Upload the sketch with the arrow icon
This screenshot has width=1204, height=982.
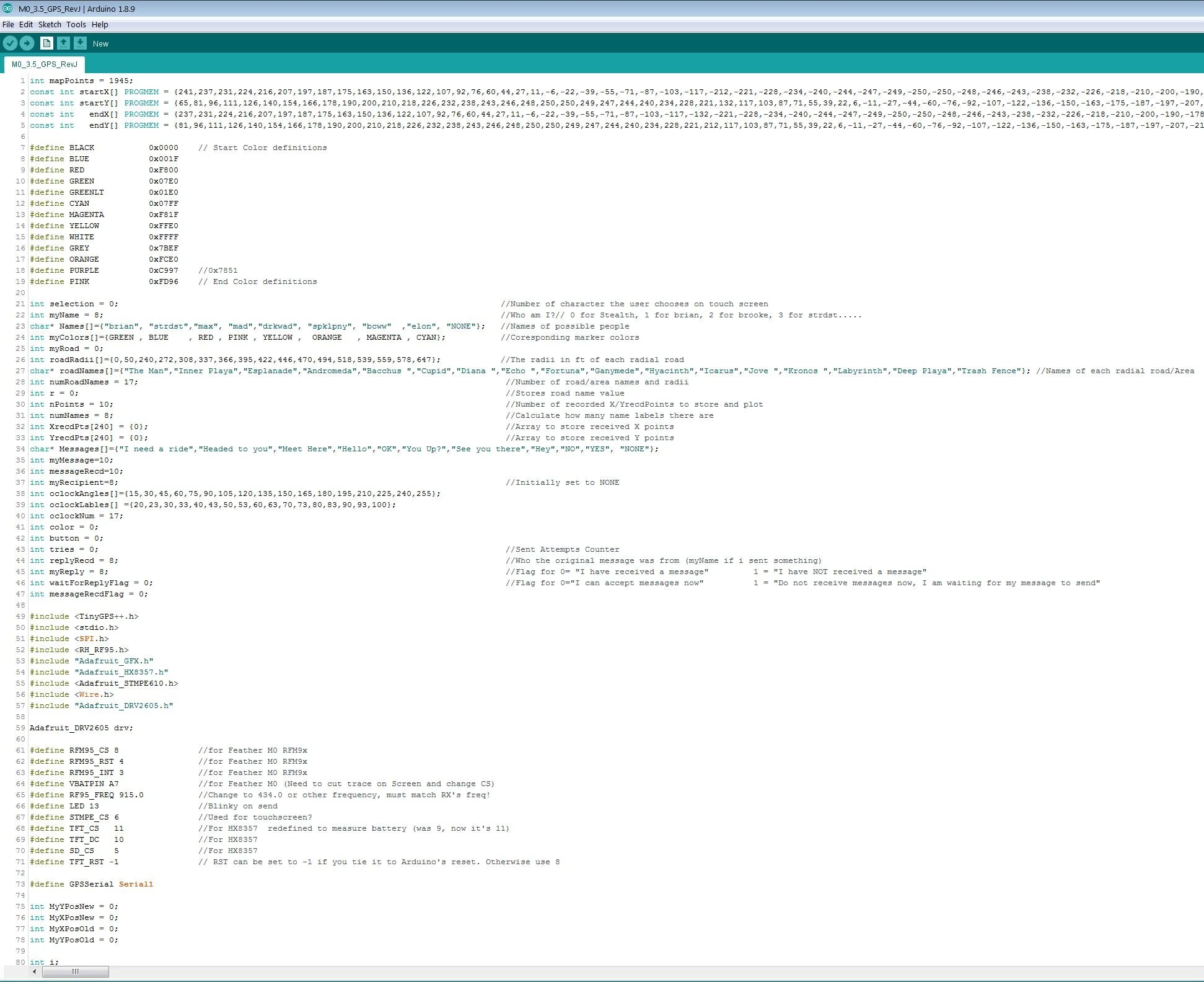click(x=27, y=43)
